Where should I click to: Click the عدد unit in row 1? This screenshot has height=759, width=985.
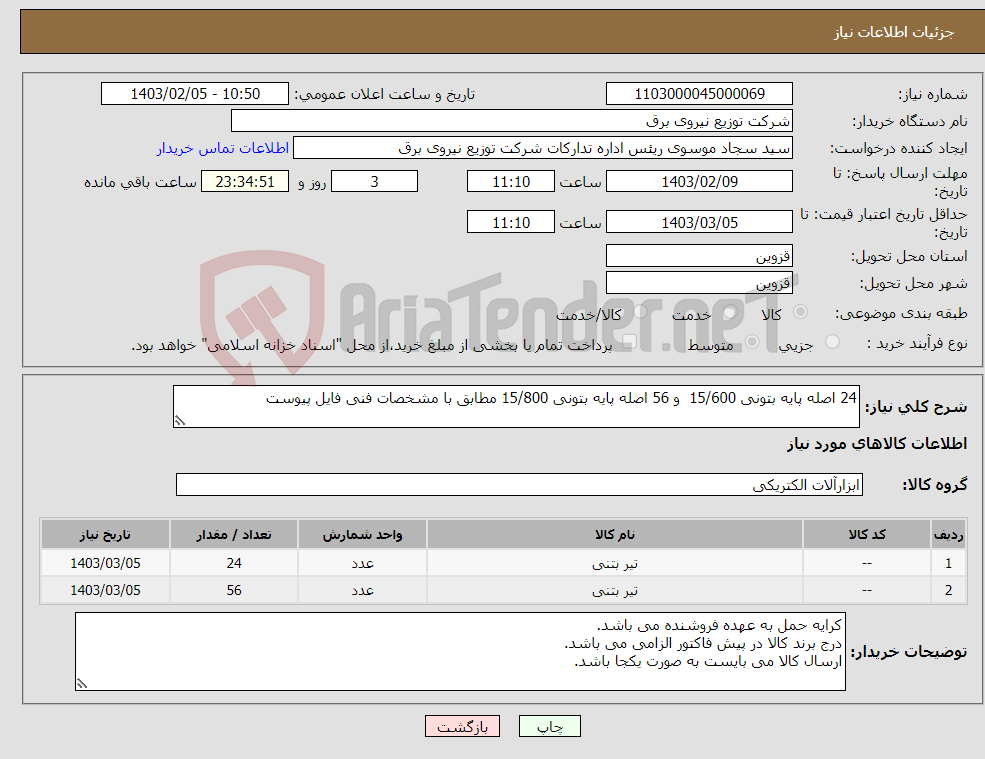tap(362, 564)
